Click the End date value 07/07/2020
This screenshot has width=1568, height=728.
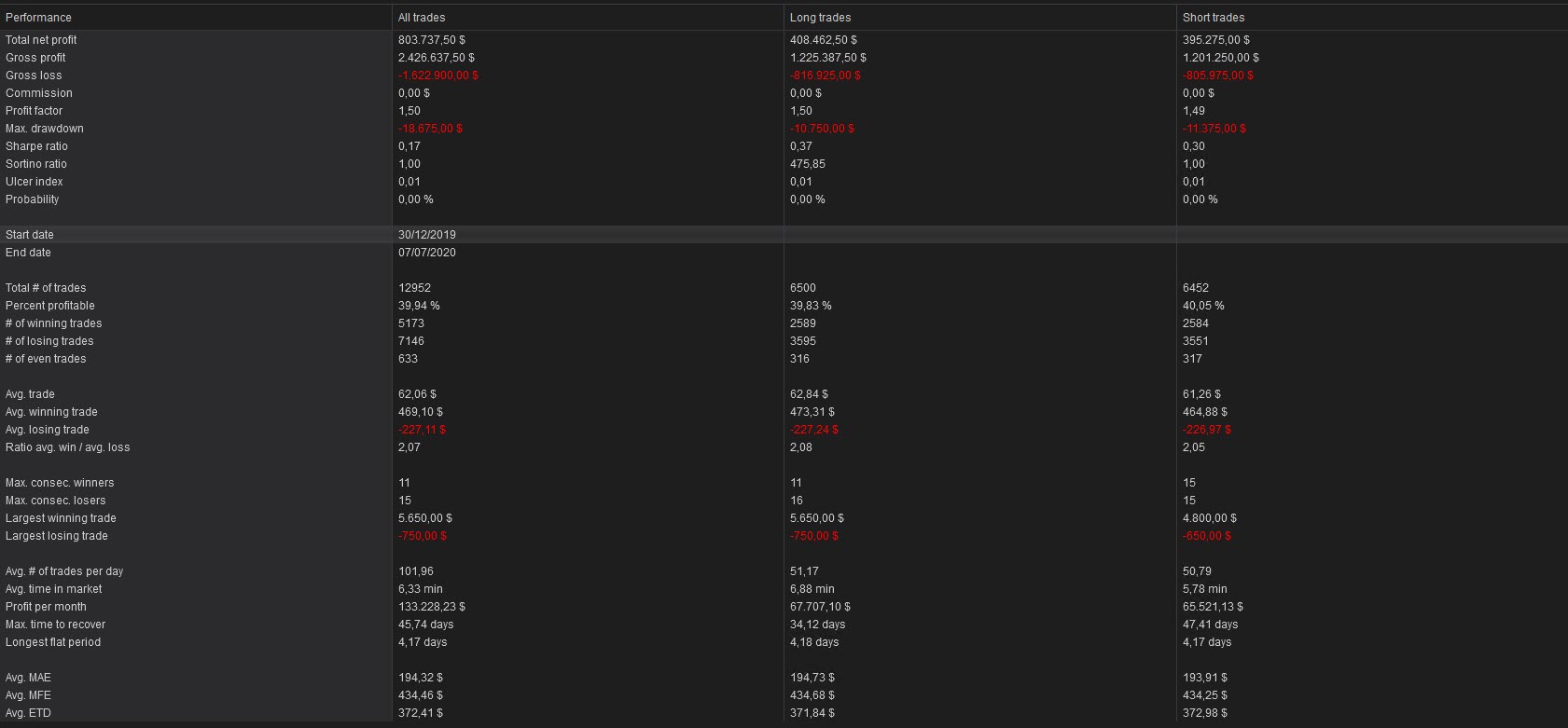[x=427, y=253]
